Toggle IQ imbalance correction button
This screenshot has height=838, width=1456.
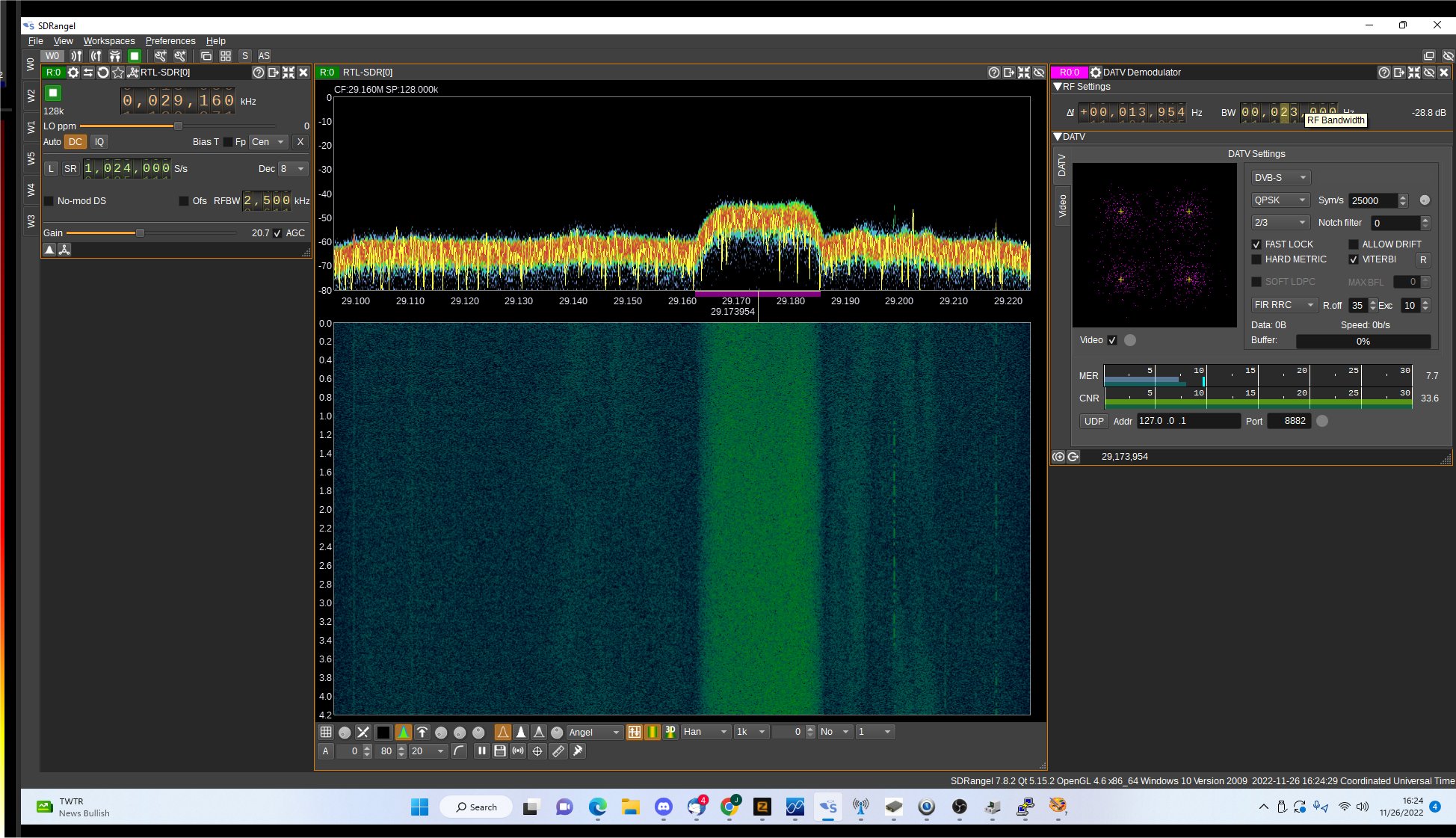coord(99,142)
